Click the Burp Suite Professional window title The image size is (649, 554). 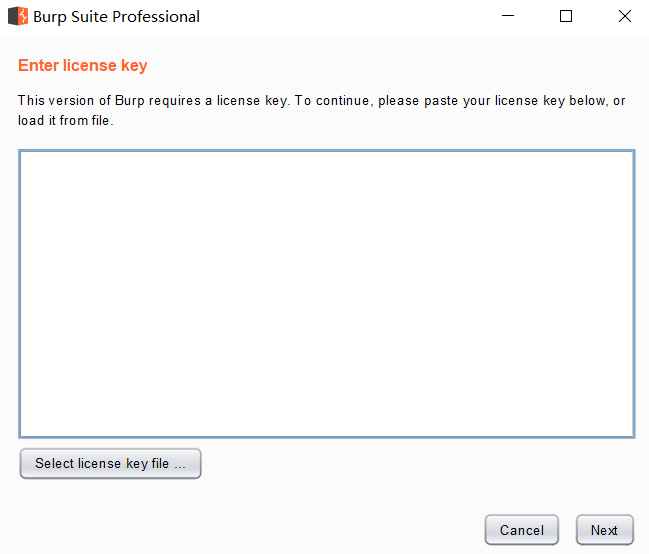[x=116, y=16]
